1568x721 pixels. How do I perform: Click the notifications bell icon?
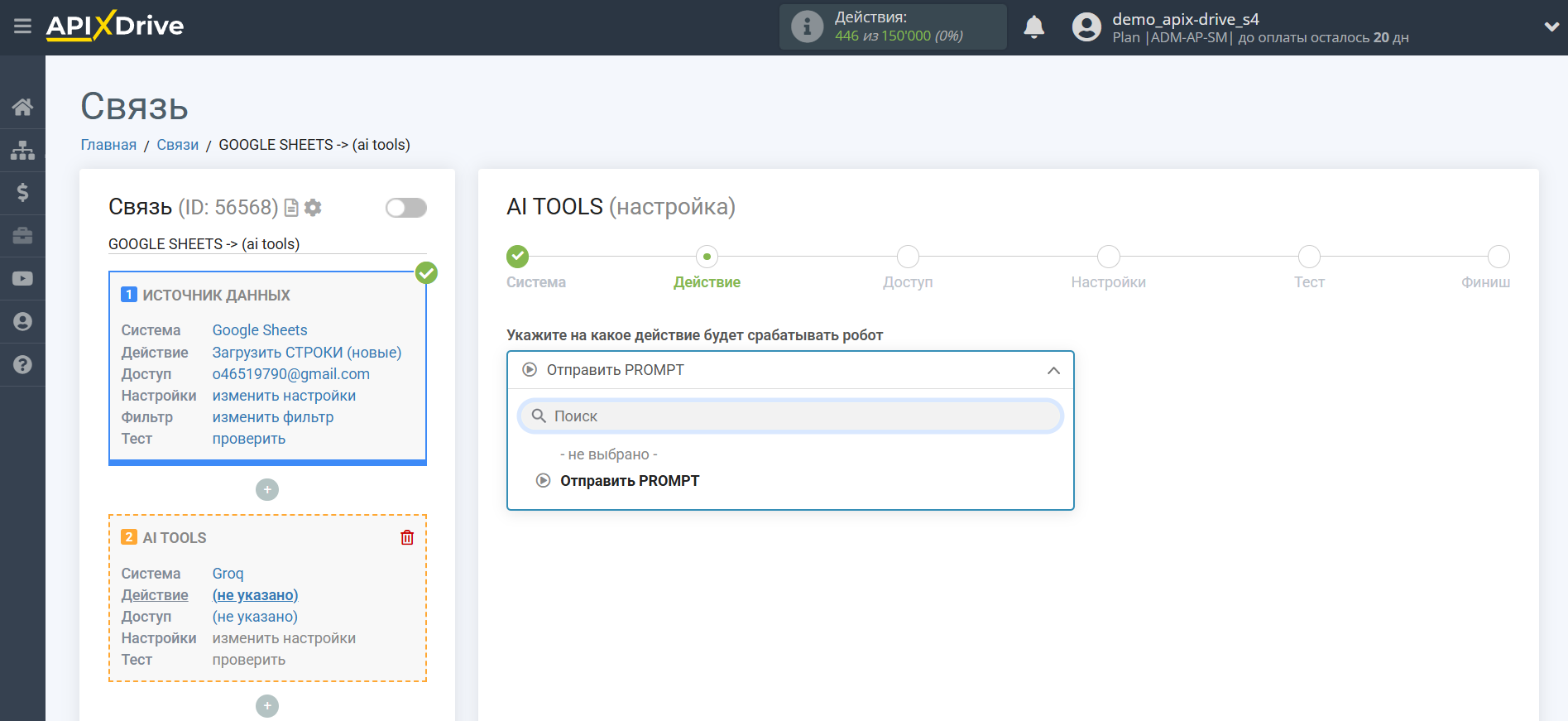(1033, 27)
